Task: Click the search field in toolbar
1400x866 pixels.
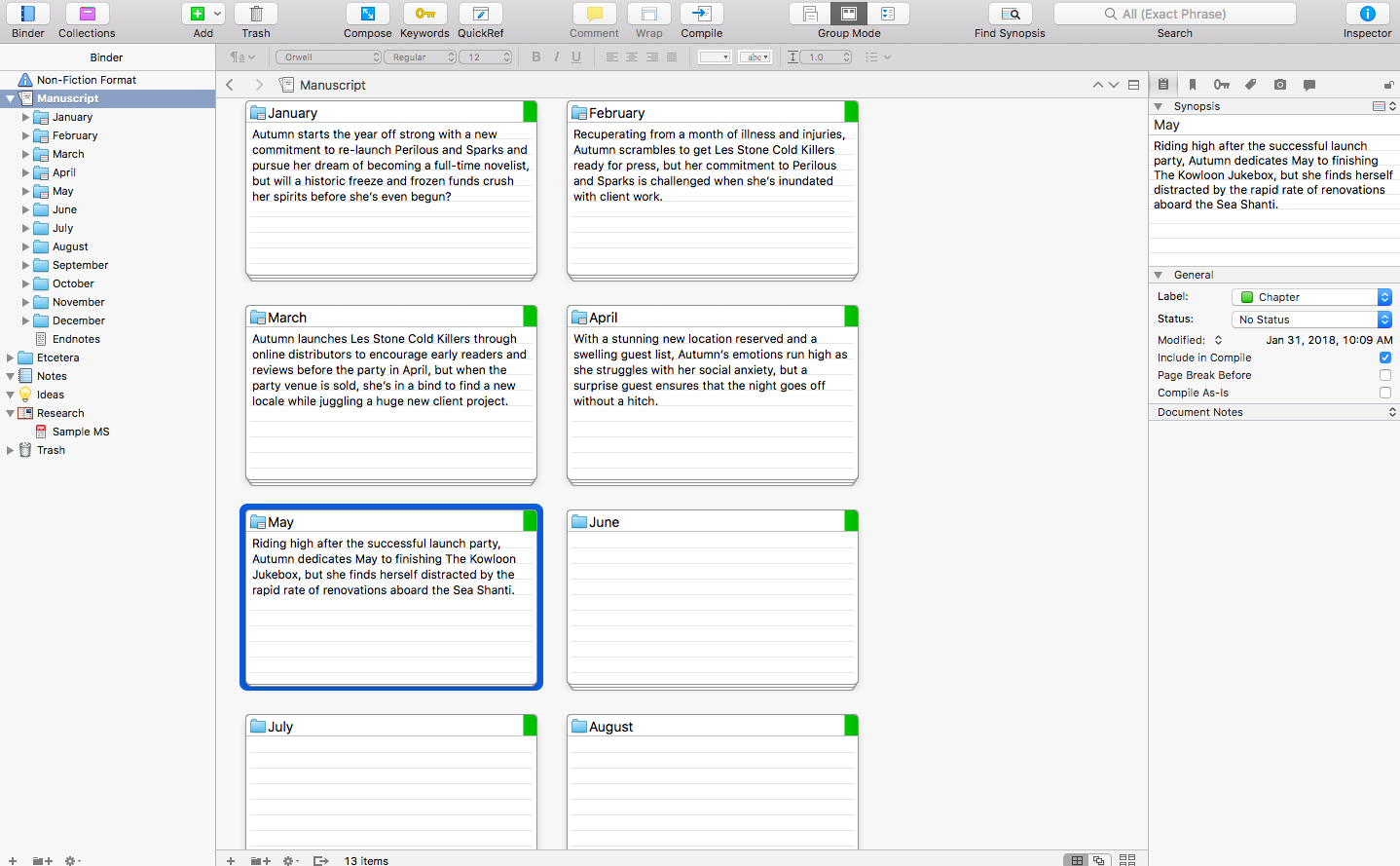Action: 1174,14
